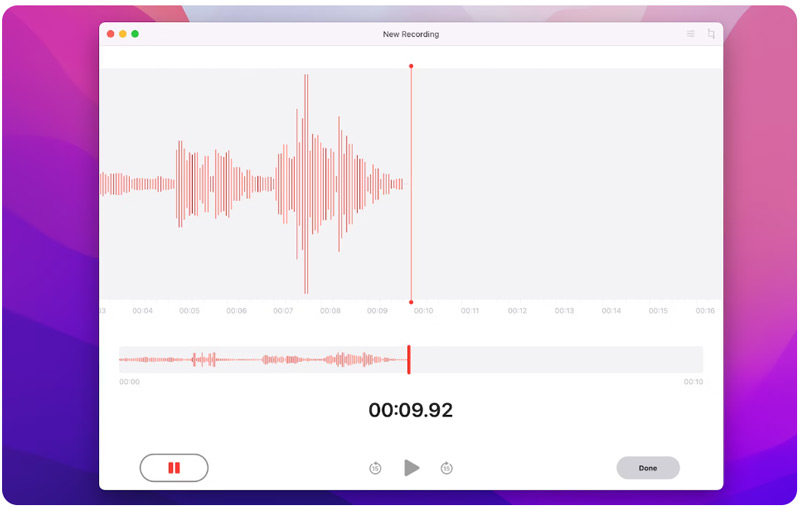
Task: Click the 00:12 timeline label
Action: tap(517, 311)
